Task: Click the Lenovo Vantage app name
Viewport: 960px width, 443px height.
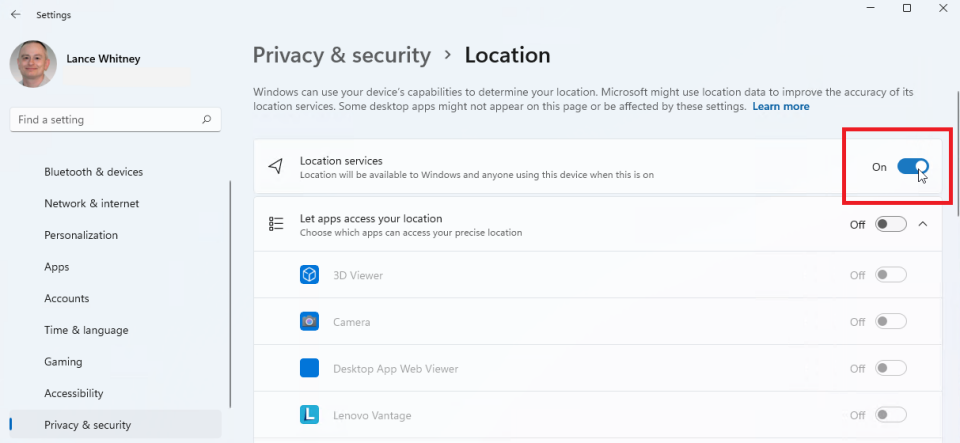Action: 372,415
